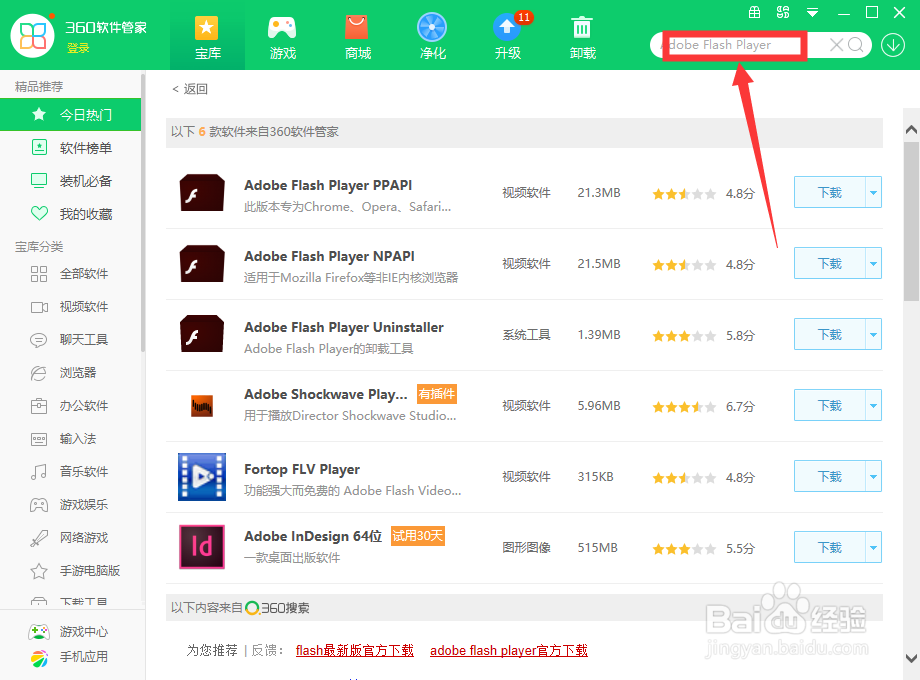
Task: Open the Adobe Flash Player Uninstaller title
Action: (344, 327)
